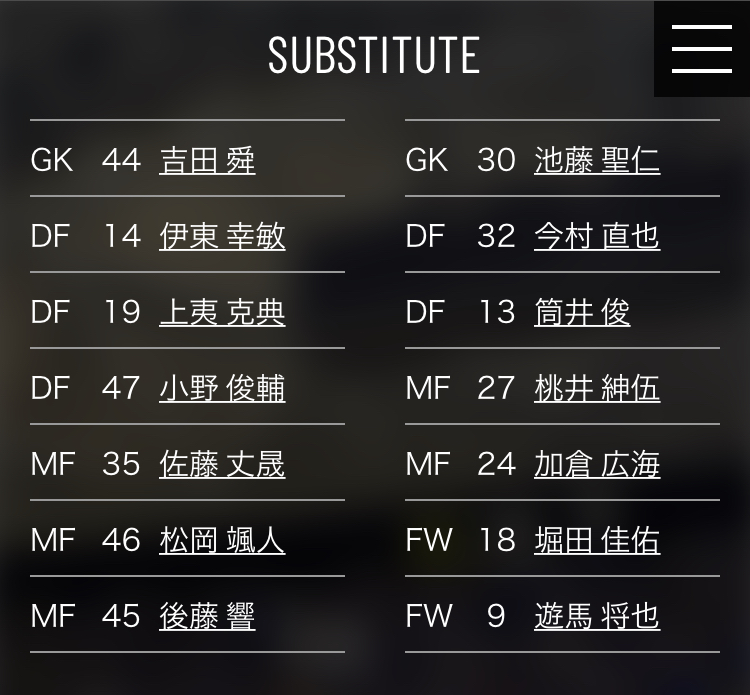The height and width of the screenshot is (695, 750).
Task: Select substitute 上夷 克典
Action: coord(222,312)
